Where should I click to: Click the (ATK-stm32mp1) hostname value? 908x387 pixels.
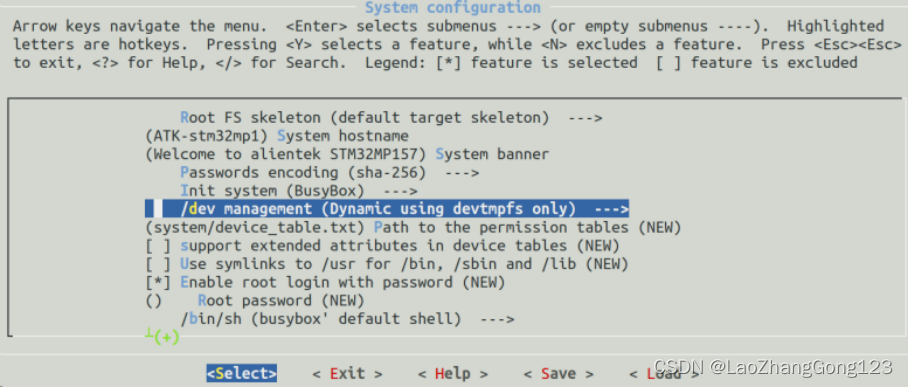click(206, 136)
